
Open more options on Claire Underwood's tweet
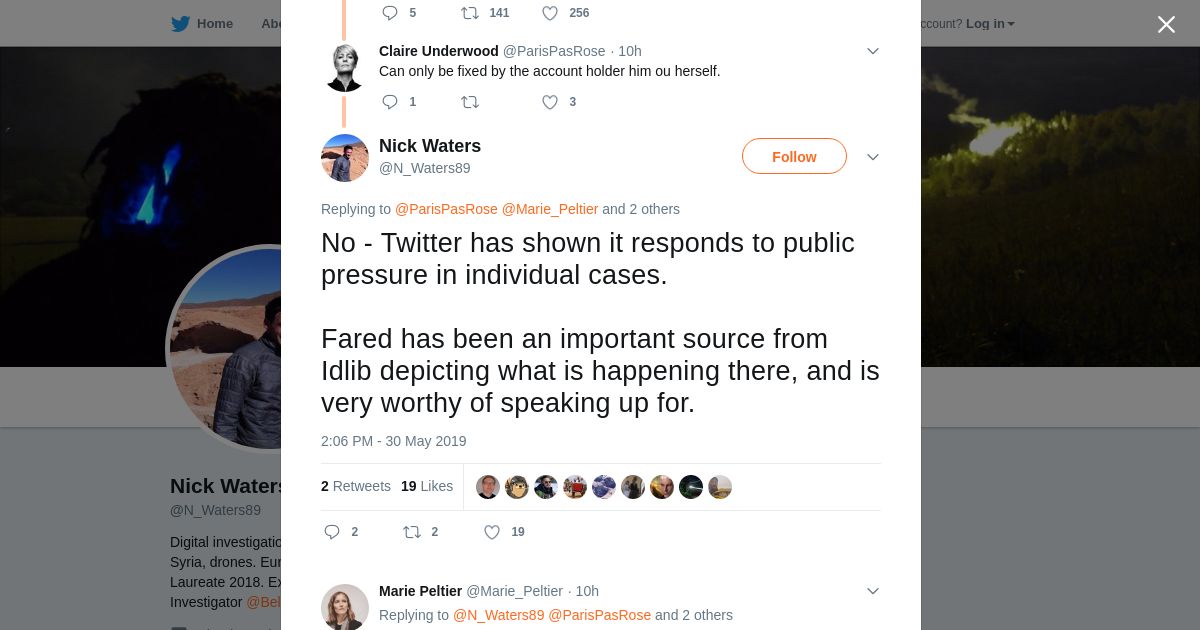pos(872,51)
